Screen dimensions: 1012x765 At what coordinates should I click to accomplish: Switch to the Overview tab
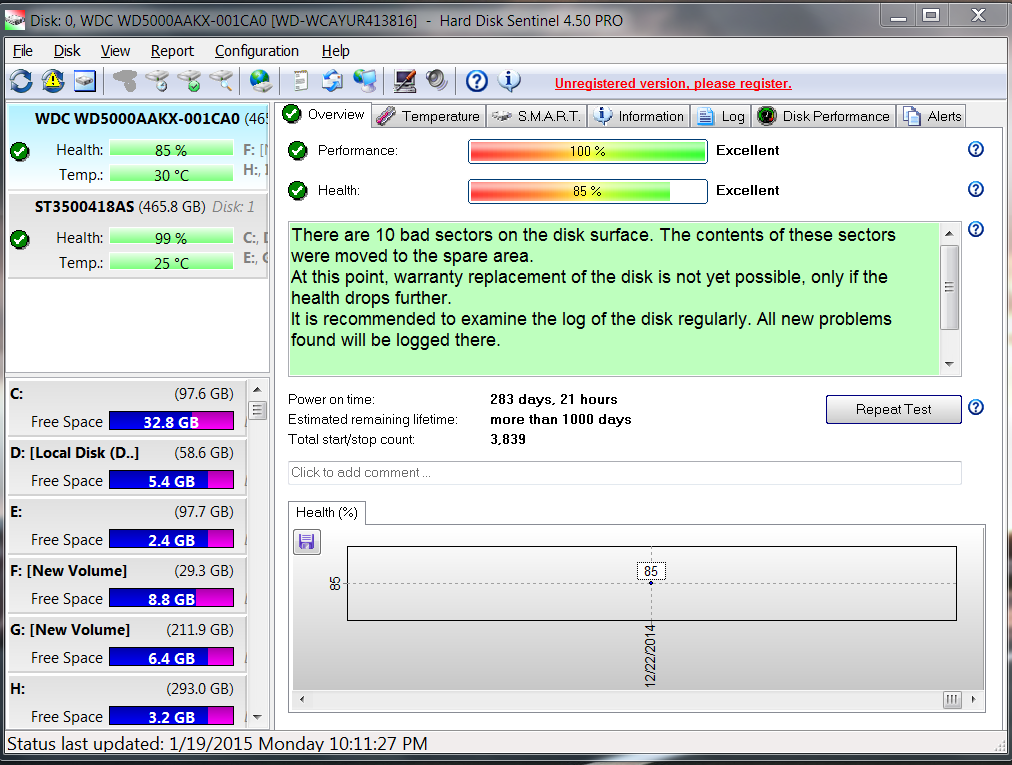[324, 114]
